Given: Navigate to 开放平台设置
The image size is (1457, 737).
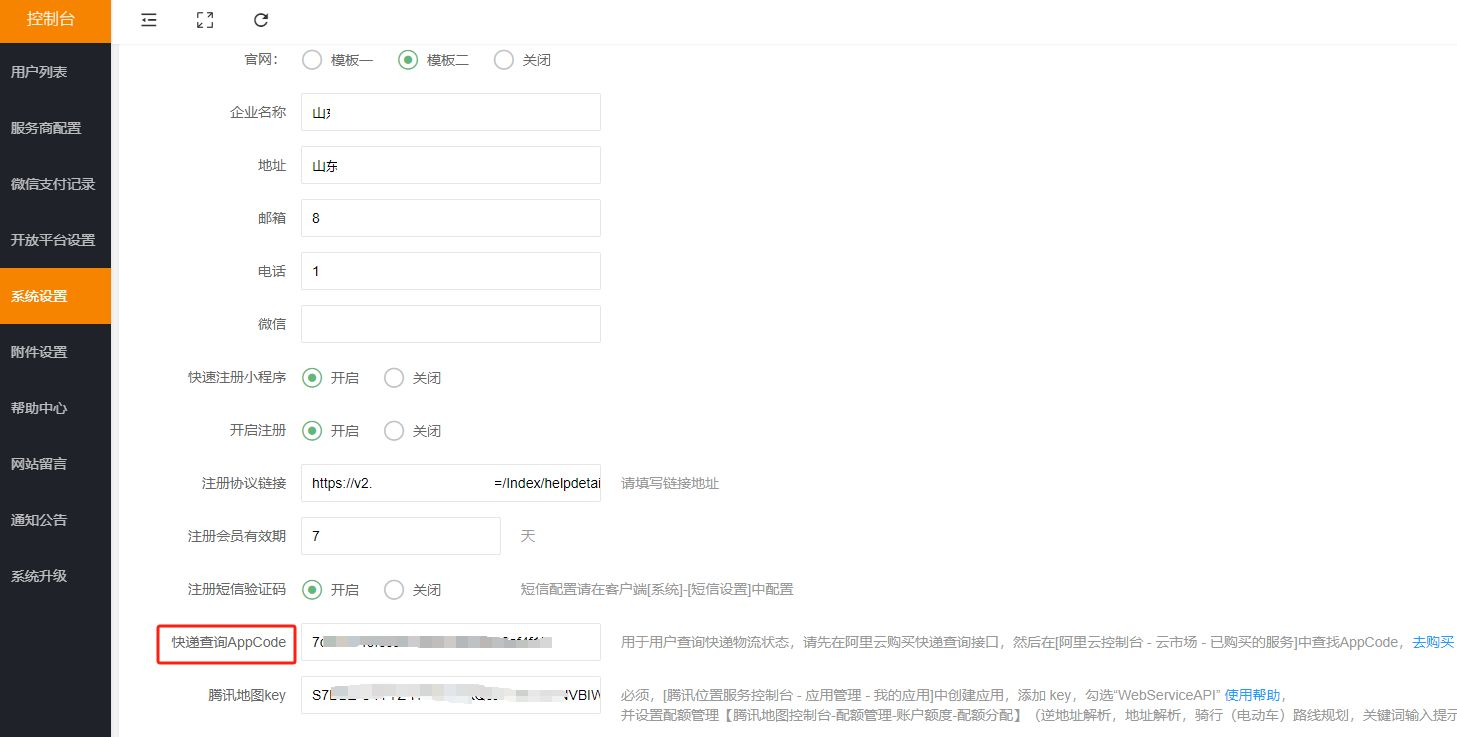Looking at the screenshot, I should (x=55, y=240).
